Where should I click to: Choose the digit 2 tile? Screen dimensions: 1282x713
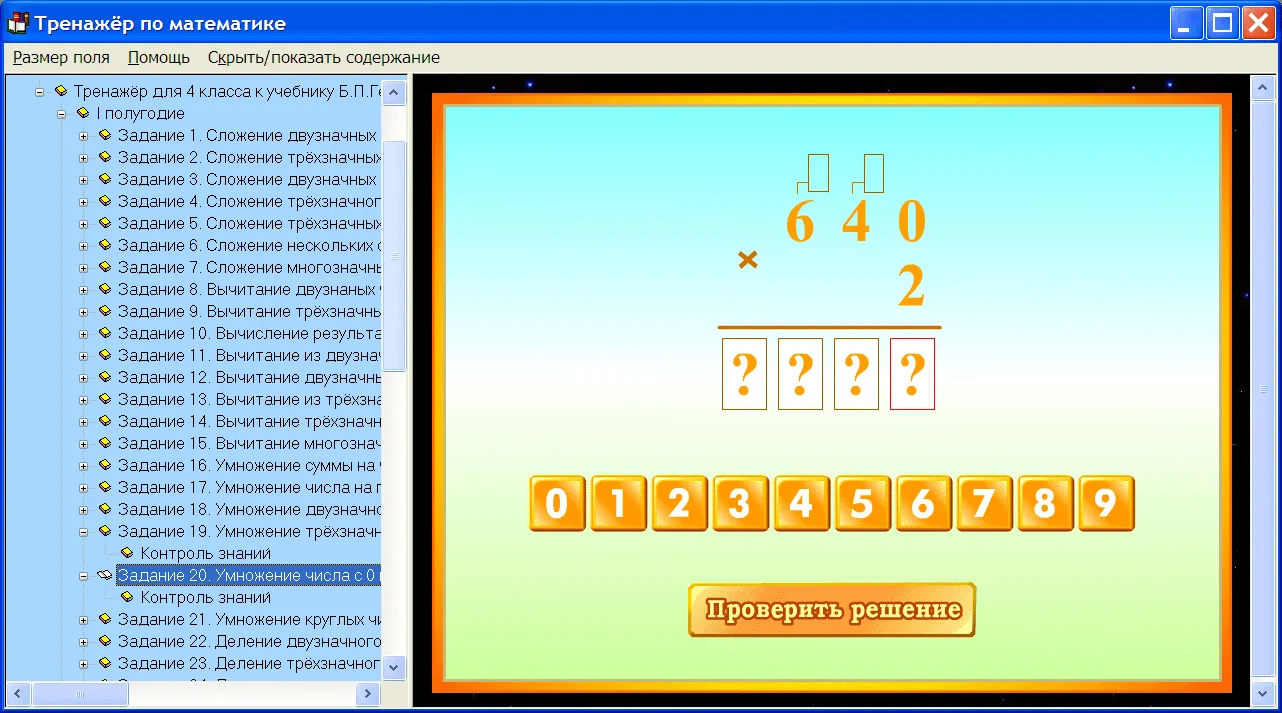point(679,503)
